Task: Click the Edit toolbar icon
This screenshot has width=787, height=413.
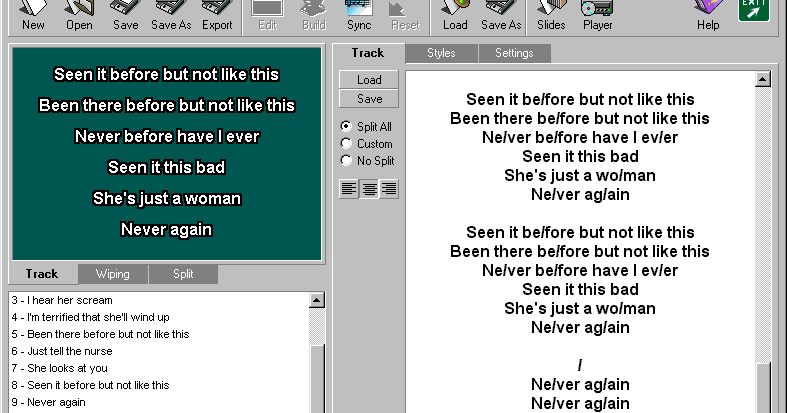Action: click(268, 15)
